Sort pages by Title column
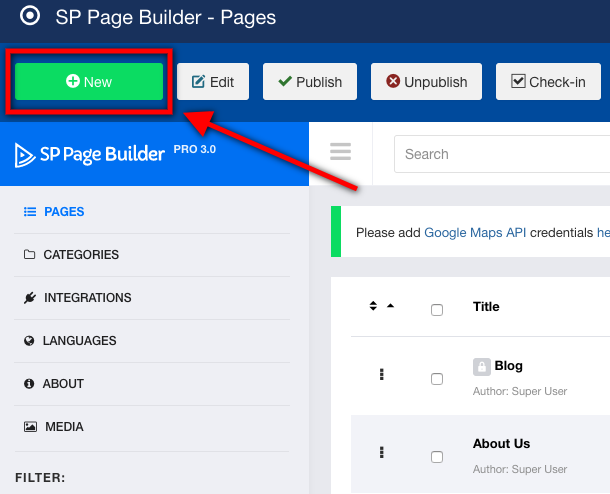The width and height of the screenshot is (610, 494). 486,307
